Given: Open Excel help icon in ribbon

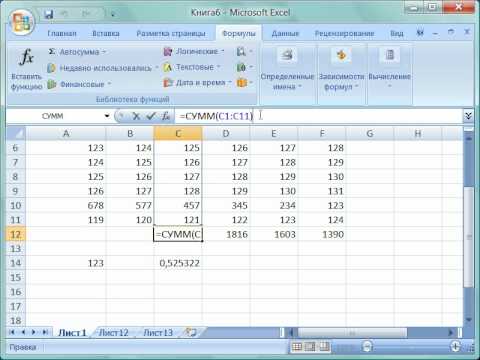Looking at the screenshot, I should (420, 33).
